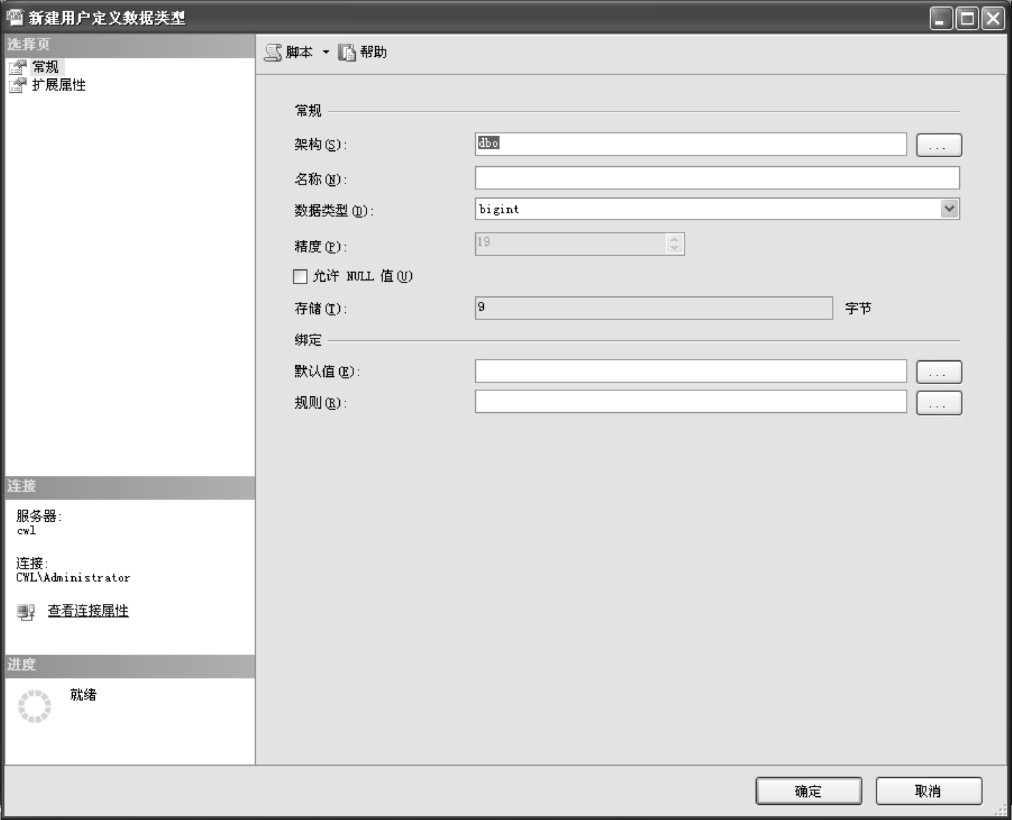The width and height of the screenshot is (1012, 820).
Task: Click the 名称 name text box
Action: [x=717, y=177]
